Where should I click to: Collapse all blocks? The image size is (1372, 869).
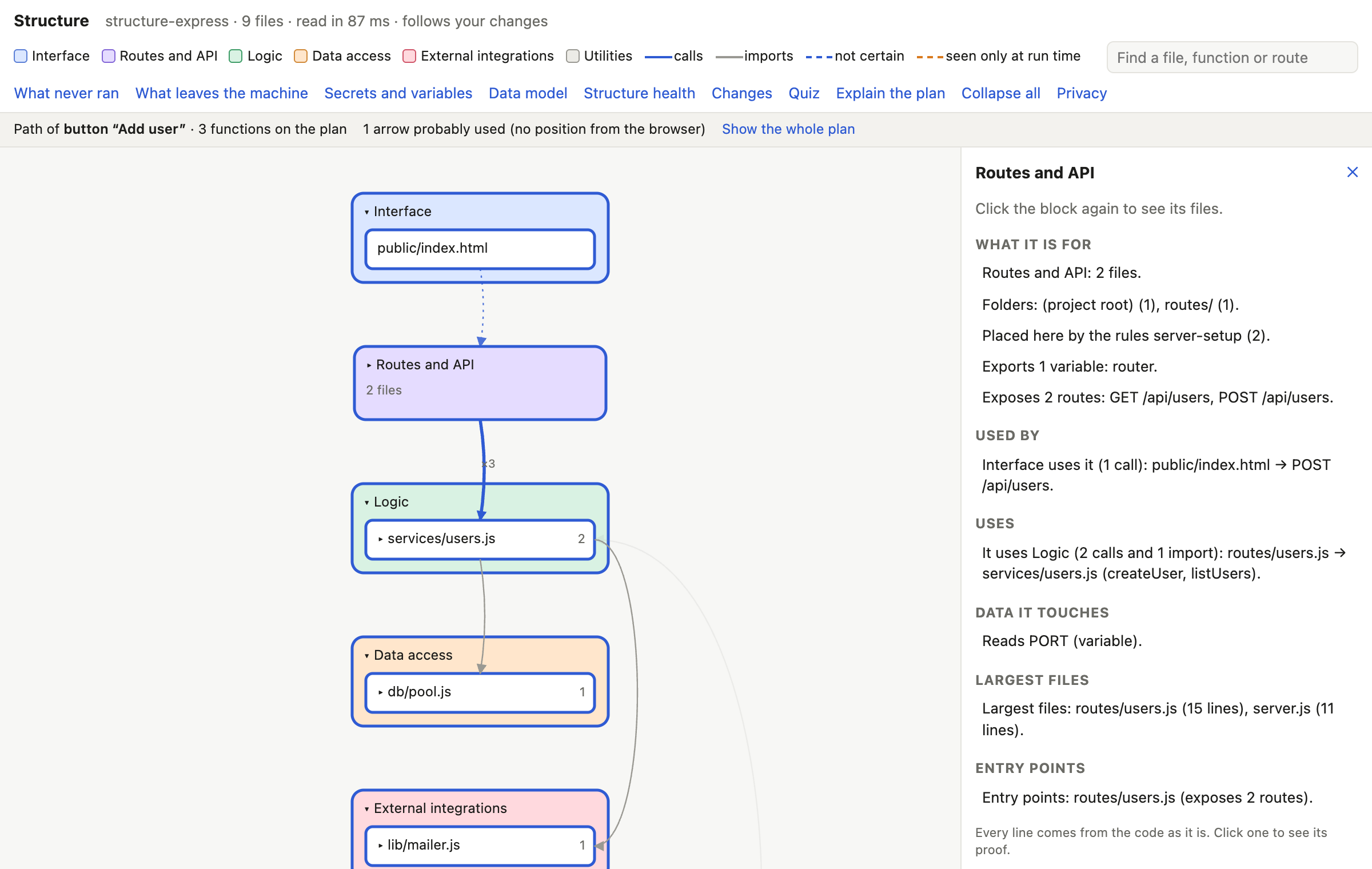(1001, 93)
